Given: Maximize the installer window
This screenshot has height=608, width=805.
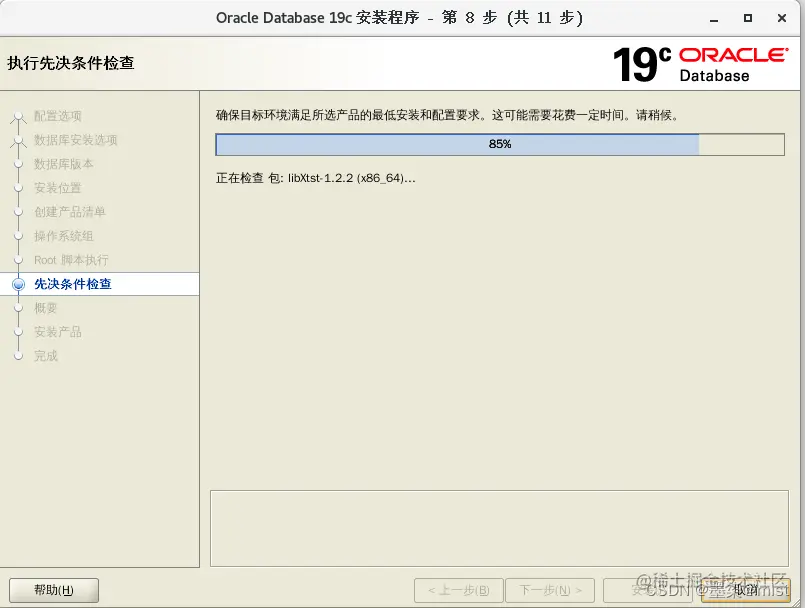Looking at the screenshot, I should (x=748, y=18).
